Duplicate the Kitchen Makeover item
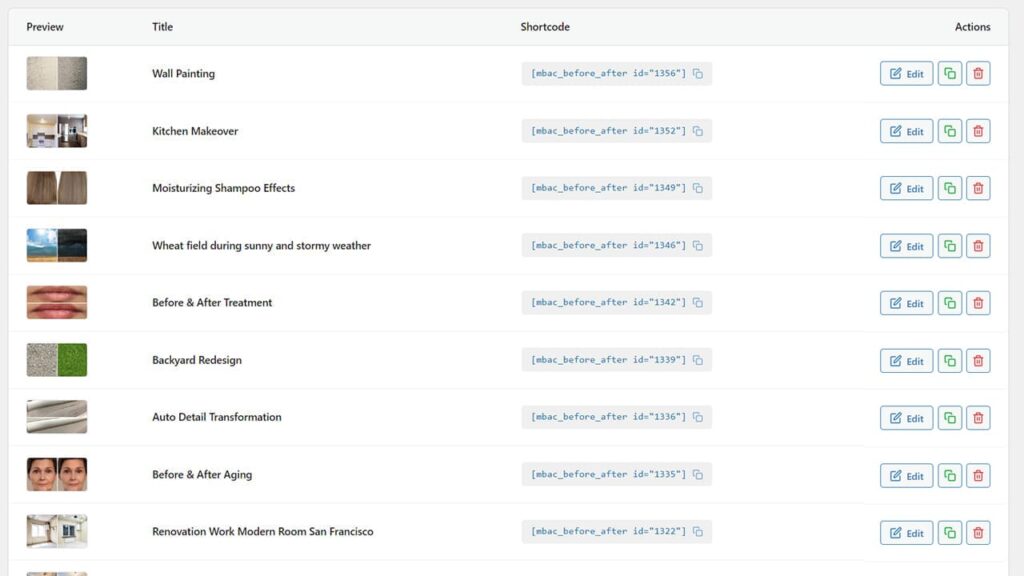 click(x=950, y=131)
